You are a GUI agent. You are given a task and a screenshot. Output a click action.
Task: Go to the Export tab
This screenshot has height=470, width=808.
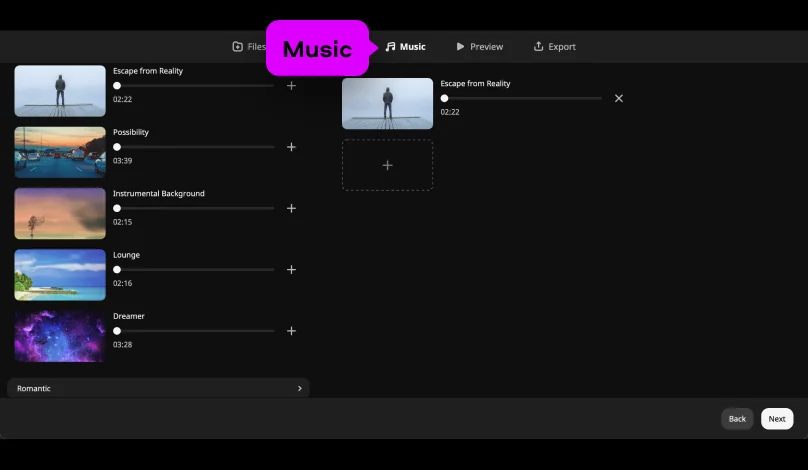tap(554, 47)
